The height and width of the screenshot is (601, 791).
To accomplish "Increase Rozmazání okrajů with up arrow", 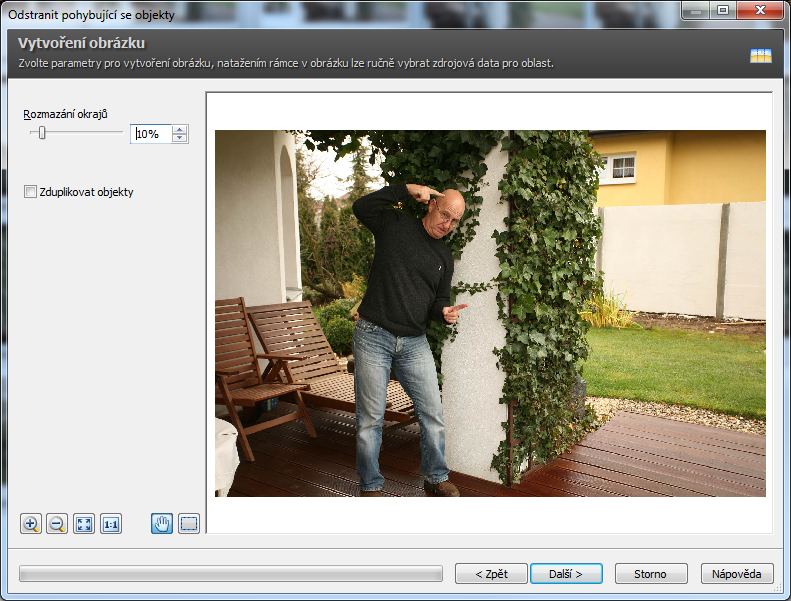I will [179, 129].
